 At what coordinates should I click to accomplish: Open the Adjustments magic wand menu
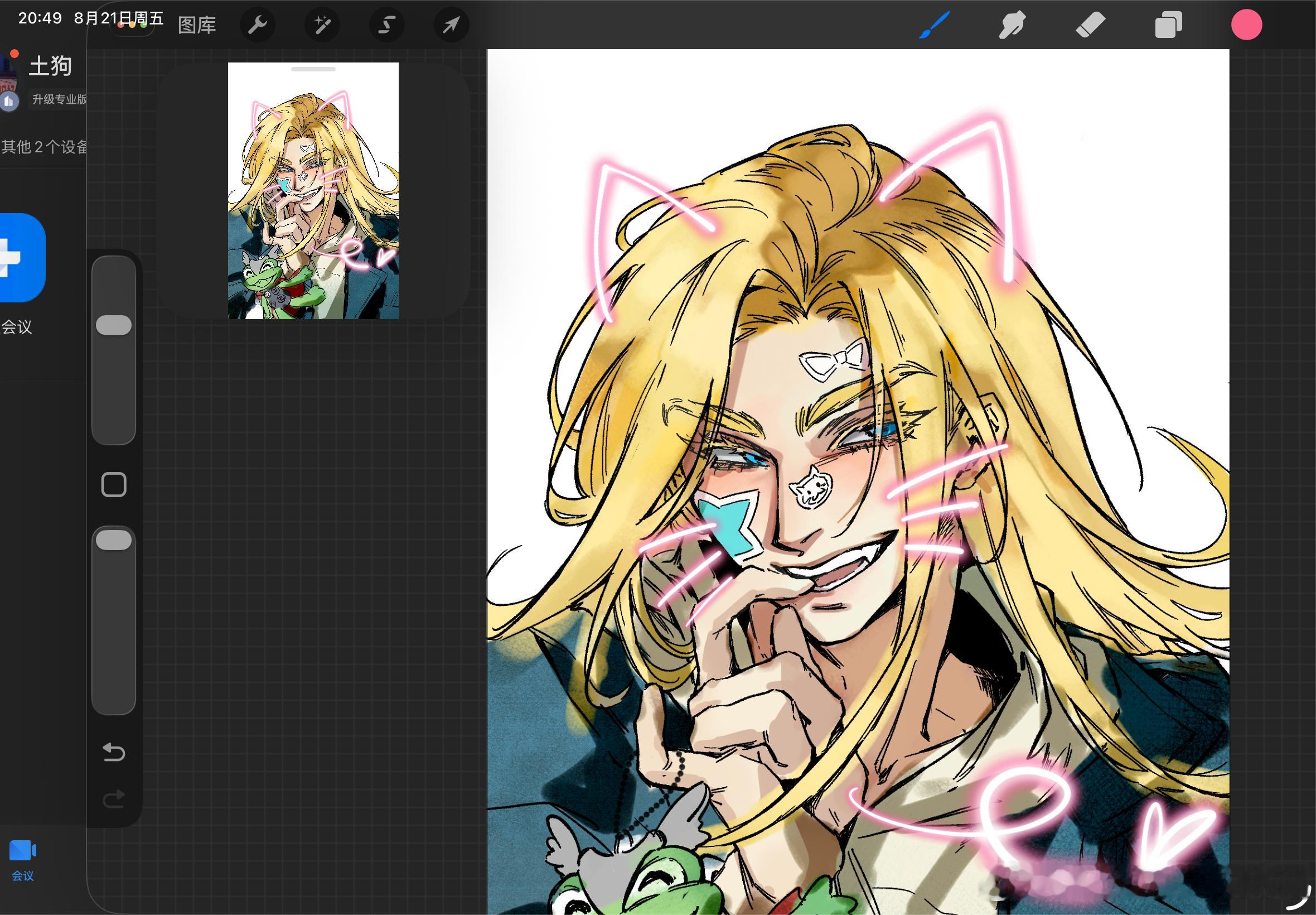point(322,25)
